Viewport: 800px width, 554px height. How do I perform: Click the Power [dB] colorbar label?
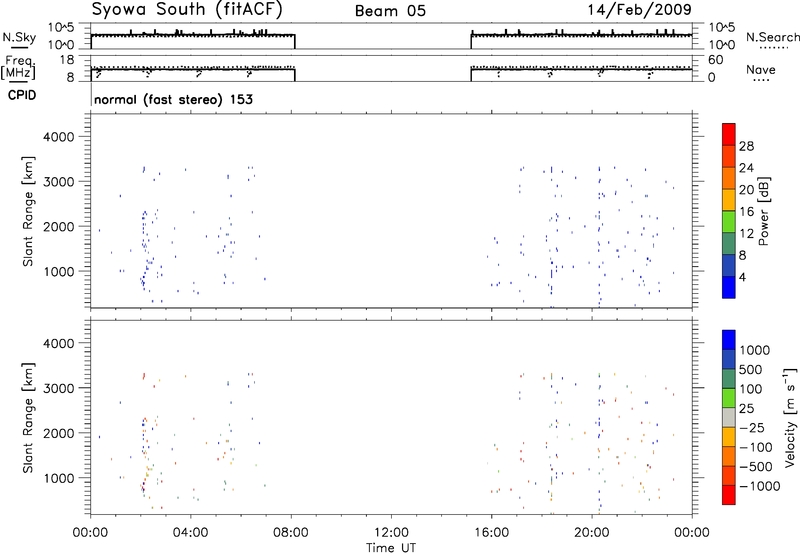763,211
